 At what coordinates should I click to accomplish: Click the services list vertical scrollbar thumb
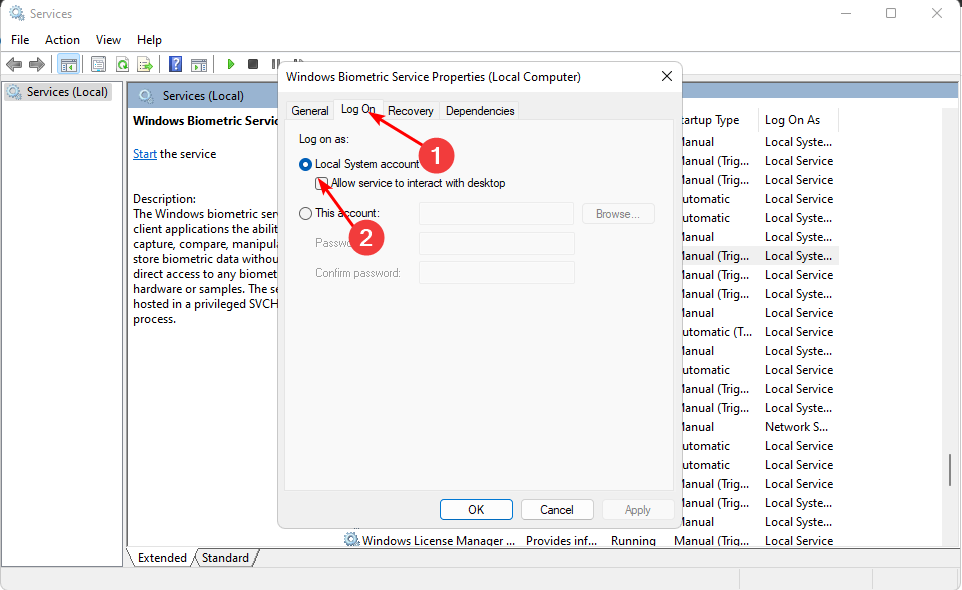click(x=950, y=470)
